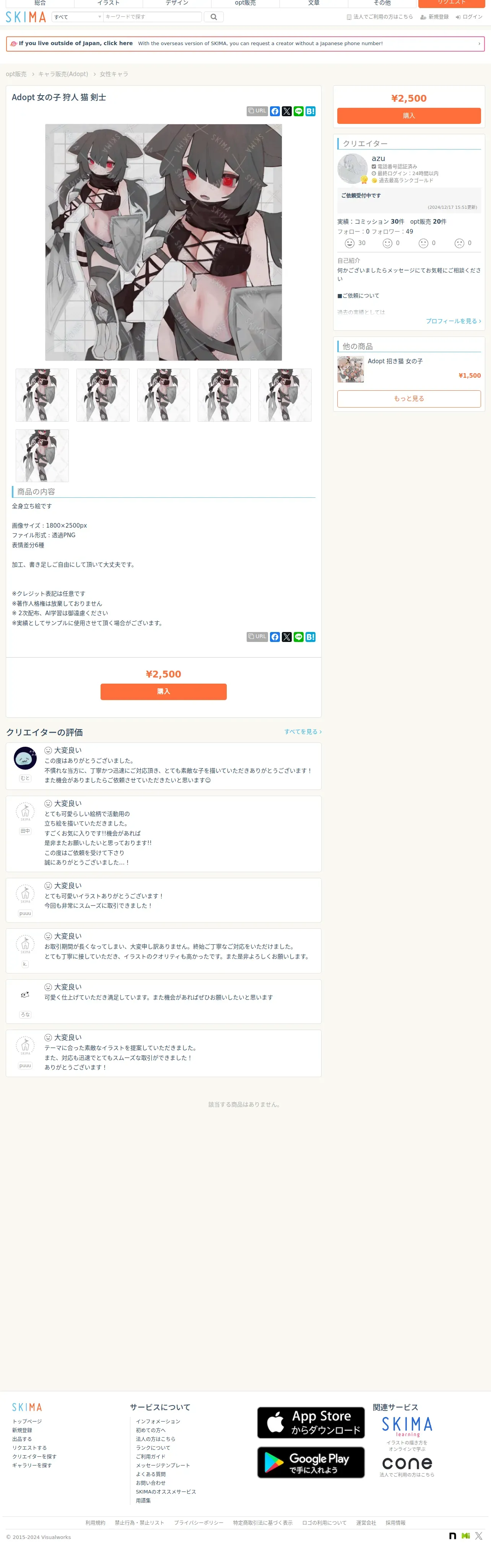
Task: Click footer よくある質問 link
Action: pos(151,1475)
